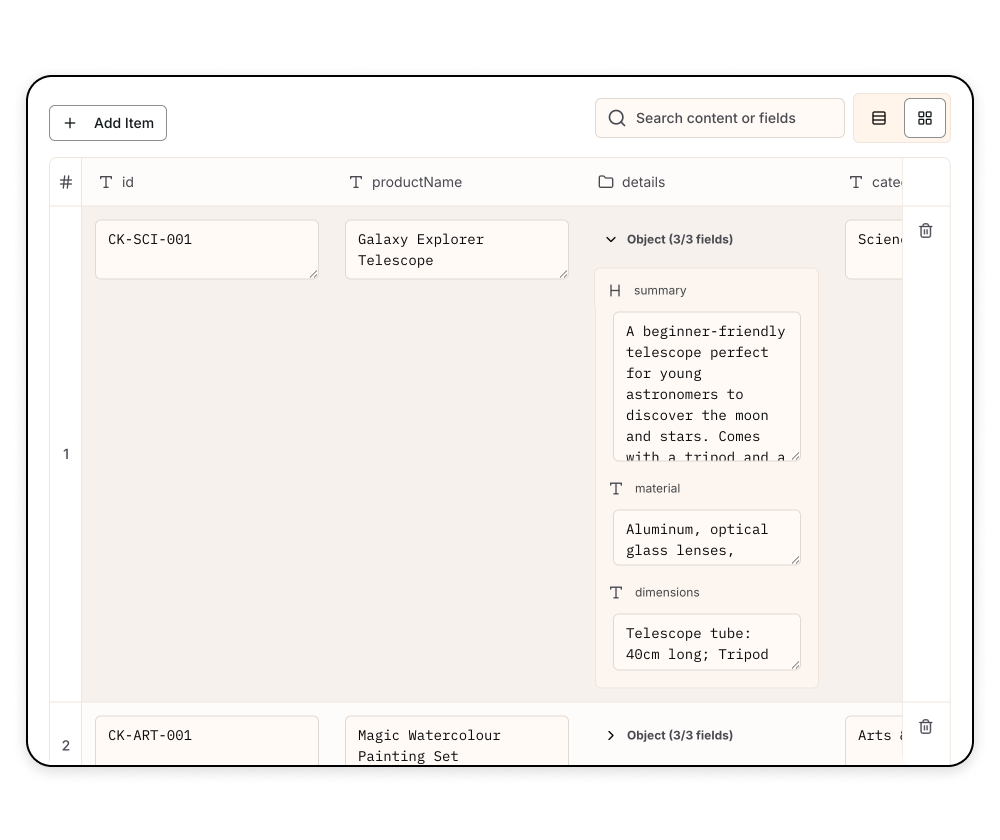Click the text icon beside material
This screenshot has height=840, width=1000.
(615, 489)
